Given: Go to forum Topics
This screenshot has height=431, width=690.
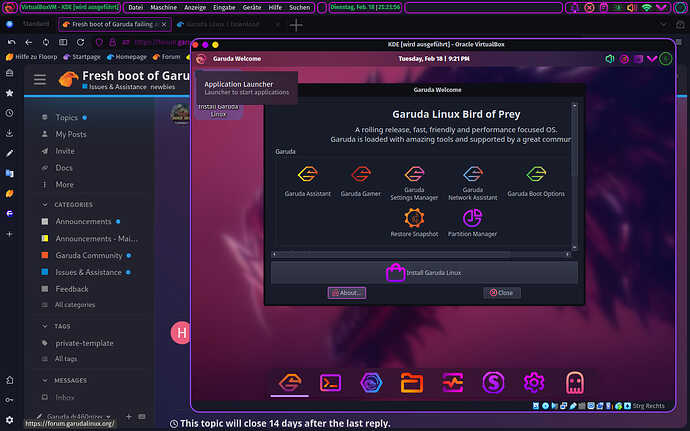Looking at the screenshot, I should (x=66, y=118).
